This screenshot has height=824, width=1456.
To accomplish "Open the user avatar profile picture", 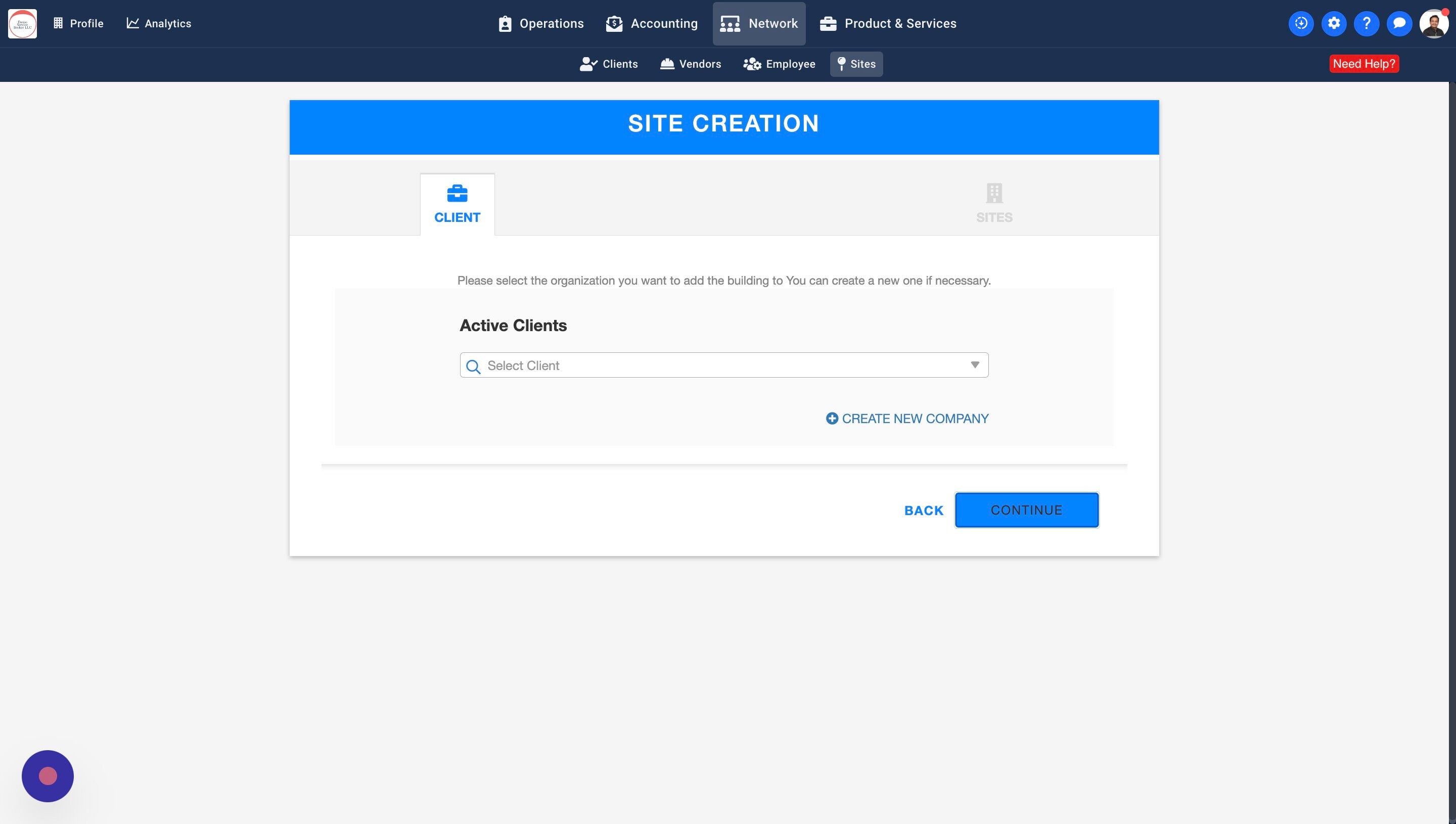I will [1433, 24].
